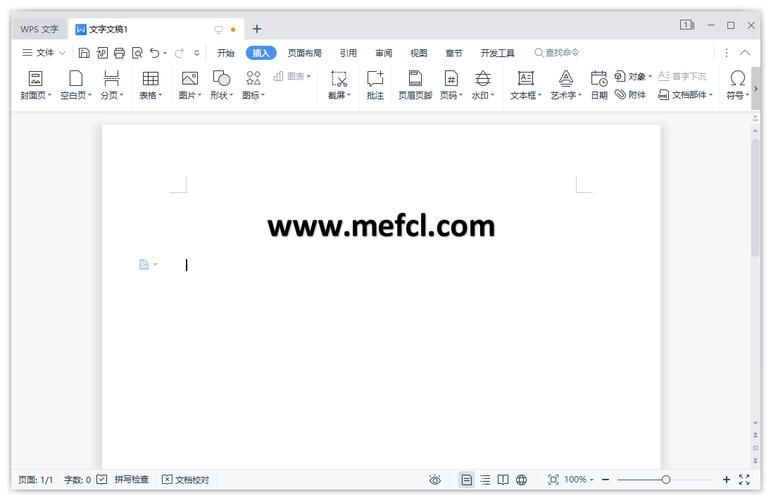Switch to the 开始 tab
Screen dimensions: 771x500
pos(226,53)
